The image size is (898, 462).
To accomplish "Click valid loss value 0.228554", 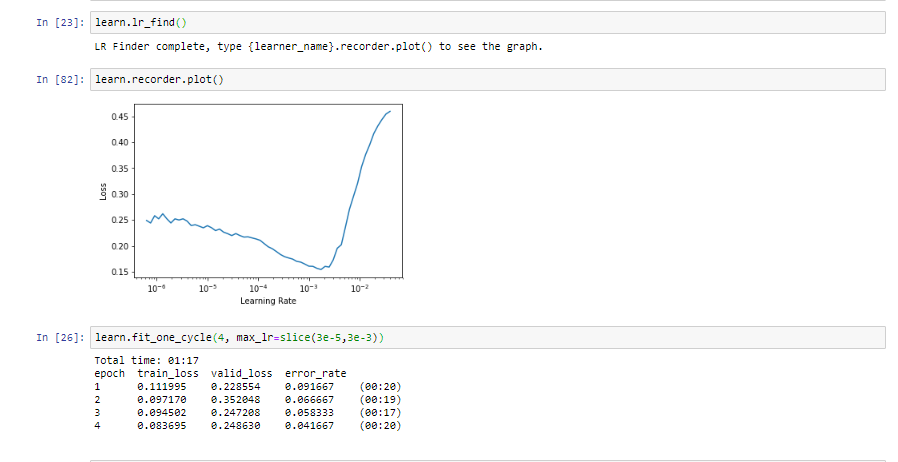I will pyautogui.click(x=235, y=386).
